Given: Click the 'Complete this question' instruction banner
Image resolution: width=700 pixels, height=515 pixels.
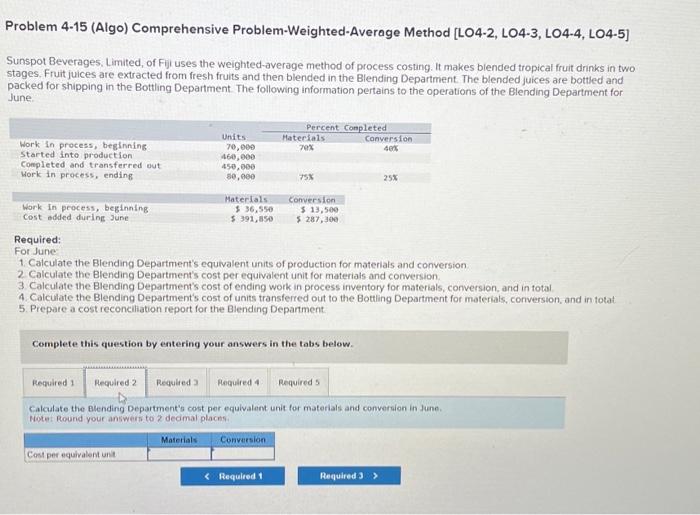Looking at the screenshot, I should 192,344.
